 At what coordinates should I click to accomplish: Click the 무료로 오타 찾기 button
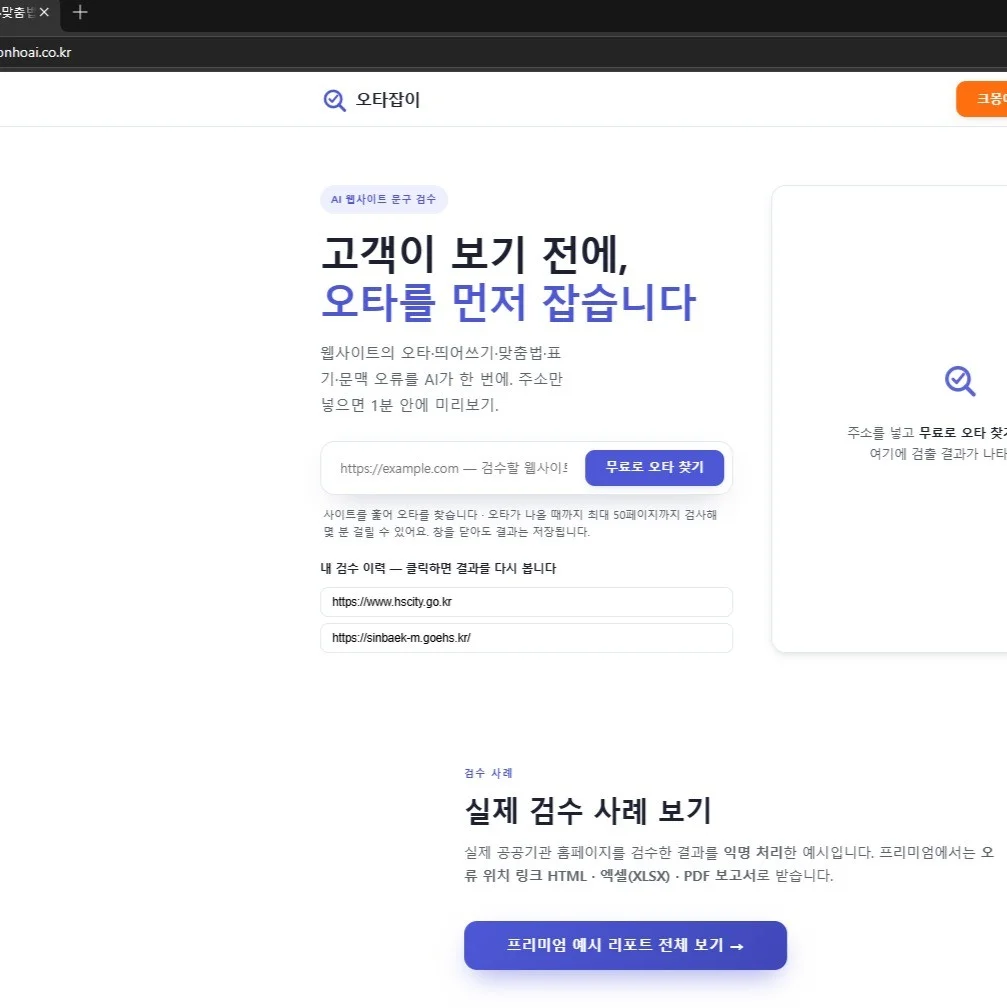(655, 467)
